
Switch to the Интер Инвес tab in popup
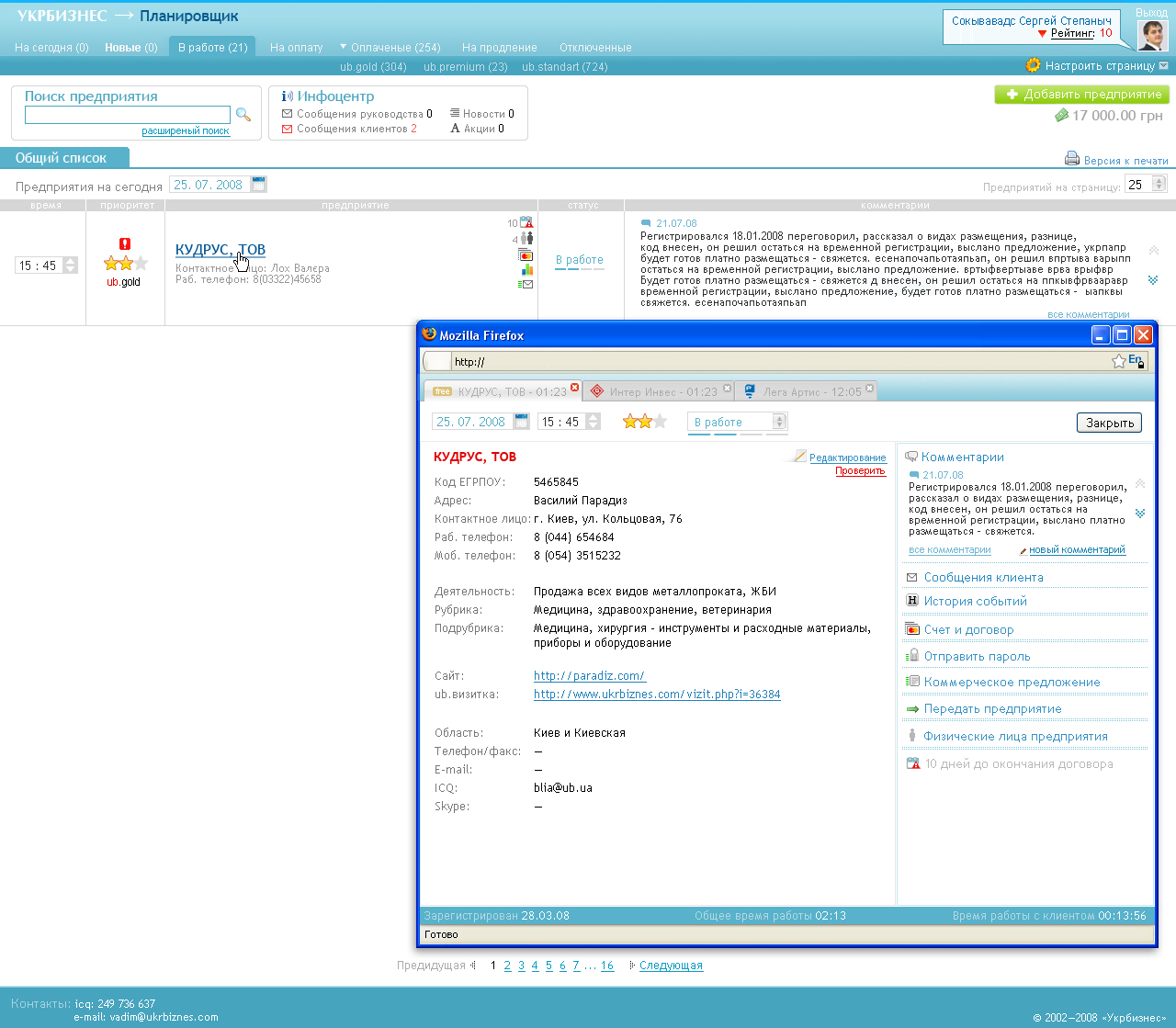pyautogui.click(x=659, y=391)
